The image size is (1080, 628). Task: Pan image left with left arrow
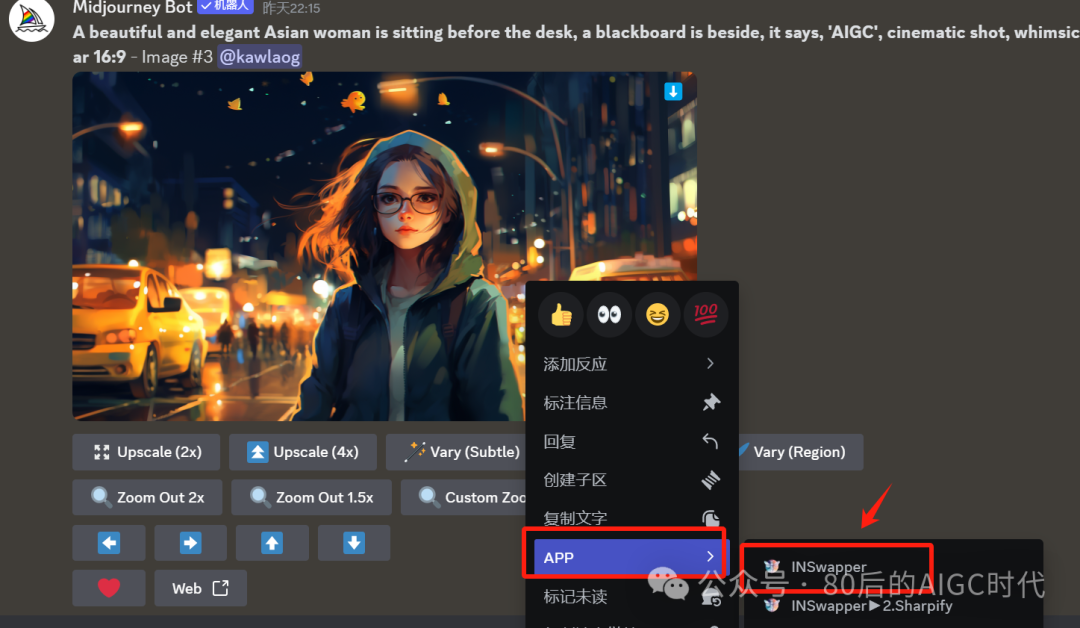tap(109, 543)
